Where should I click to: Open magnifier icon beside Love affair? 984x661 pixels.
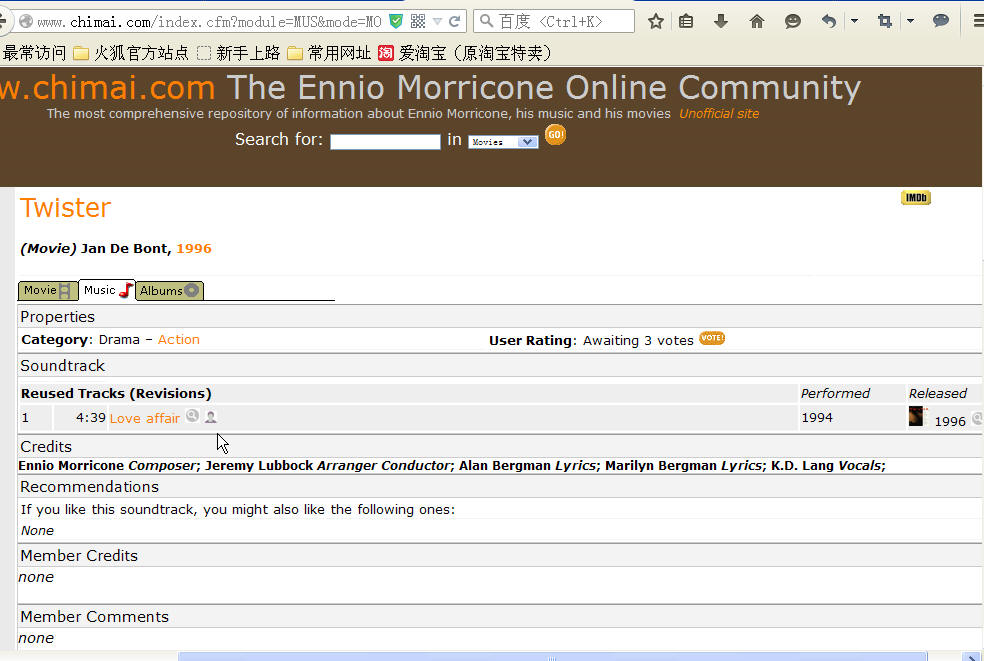[193, 416]
